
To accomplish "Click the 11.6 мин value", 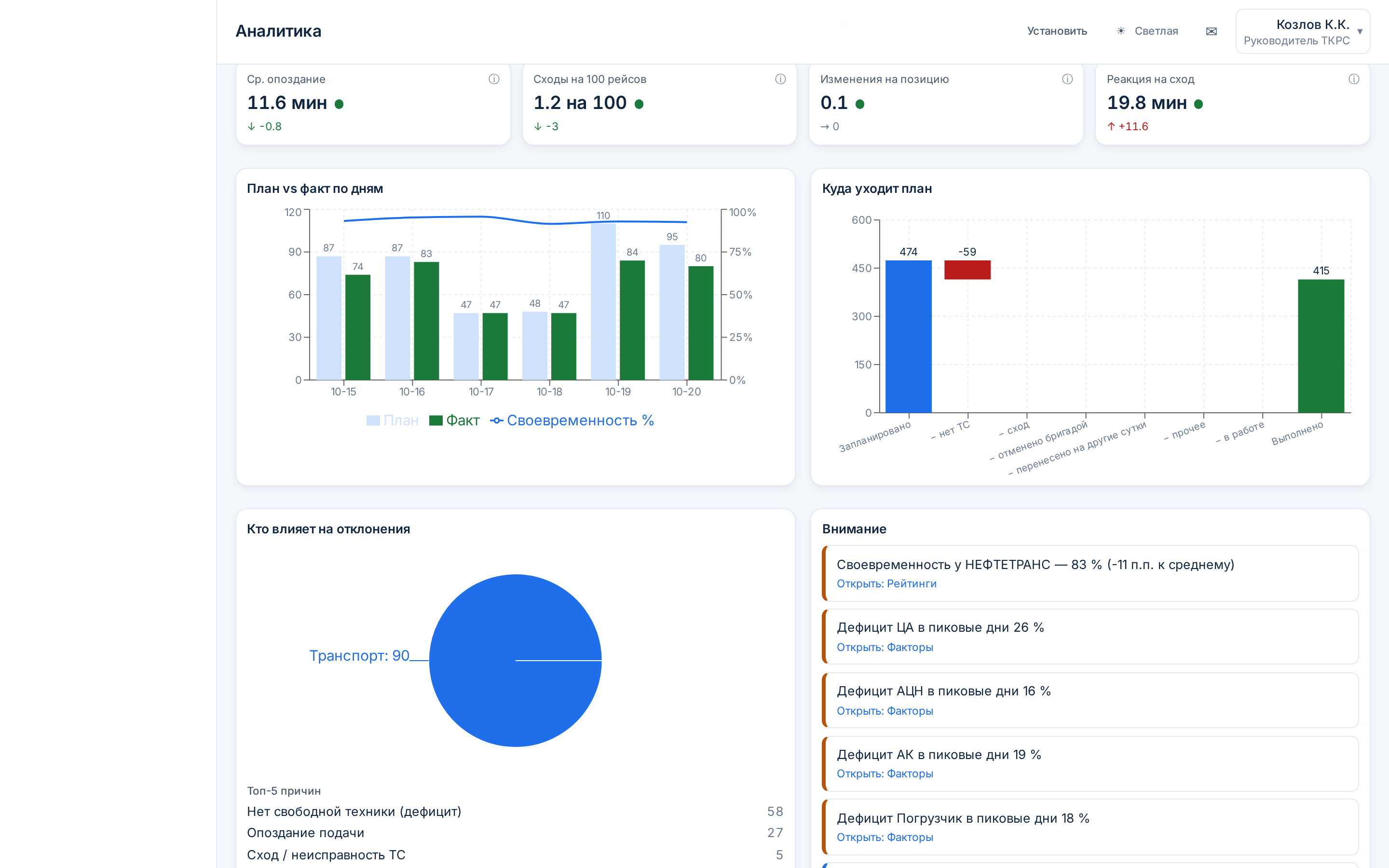I will pos(287,103).
